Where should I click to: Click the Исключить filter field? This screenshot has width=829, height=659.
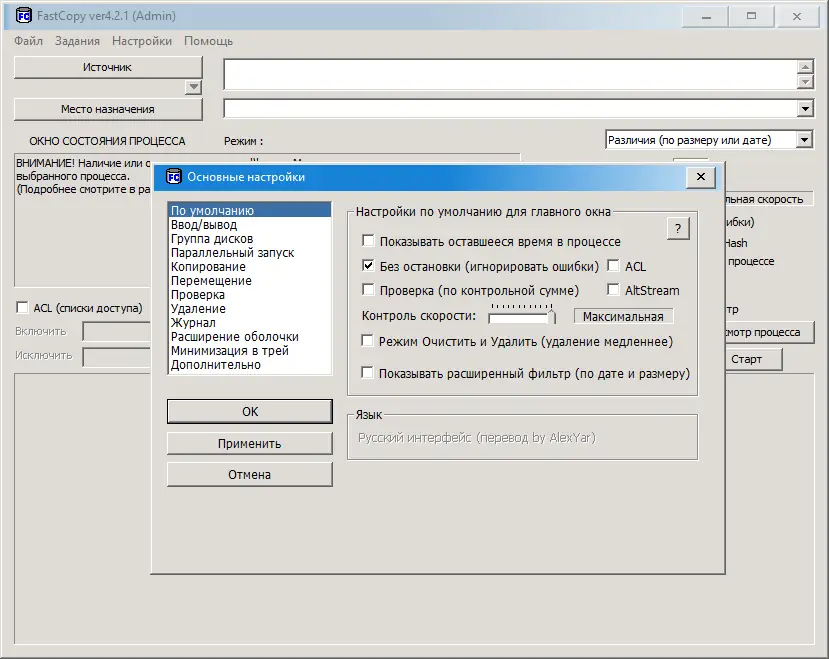pos(117,356)
